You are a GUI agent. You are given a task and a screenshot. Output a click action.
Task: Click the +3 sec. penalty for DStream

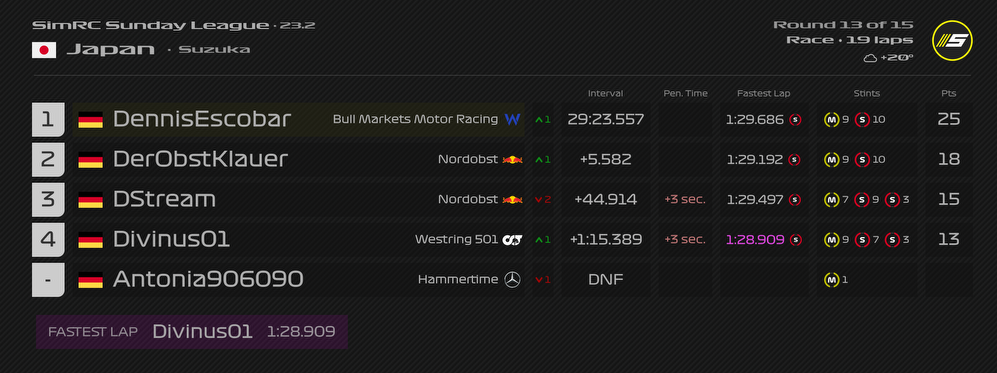click(685, 200)
